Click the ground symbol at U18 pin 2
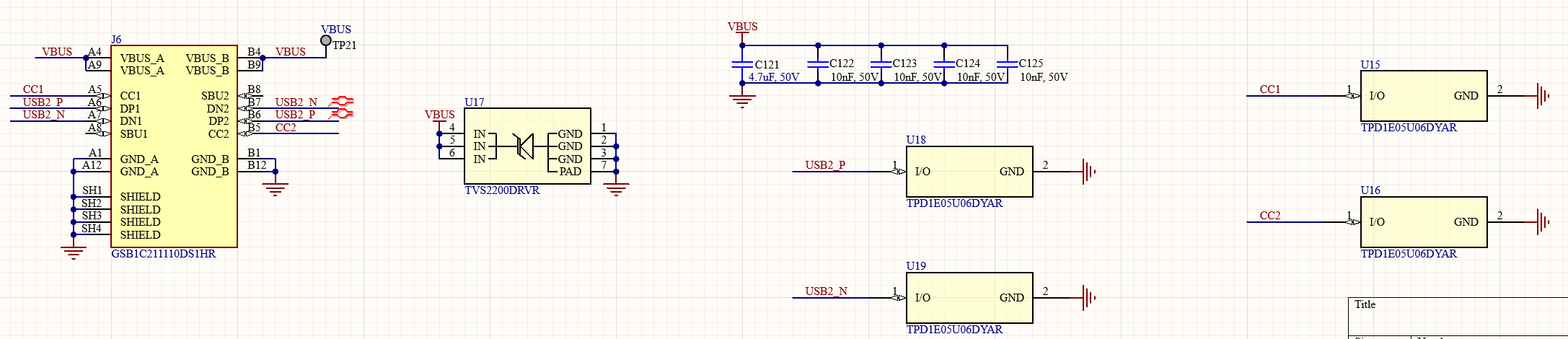The width and height of the screenshot is (1568, 339). click(1089, 172)
